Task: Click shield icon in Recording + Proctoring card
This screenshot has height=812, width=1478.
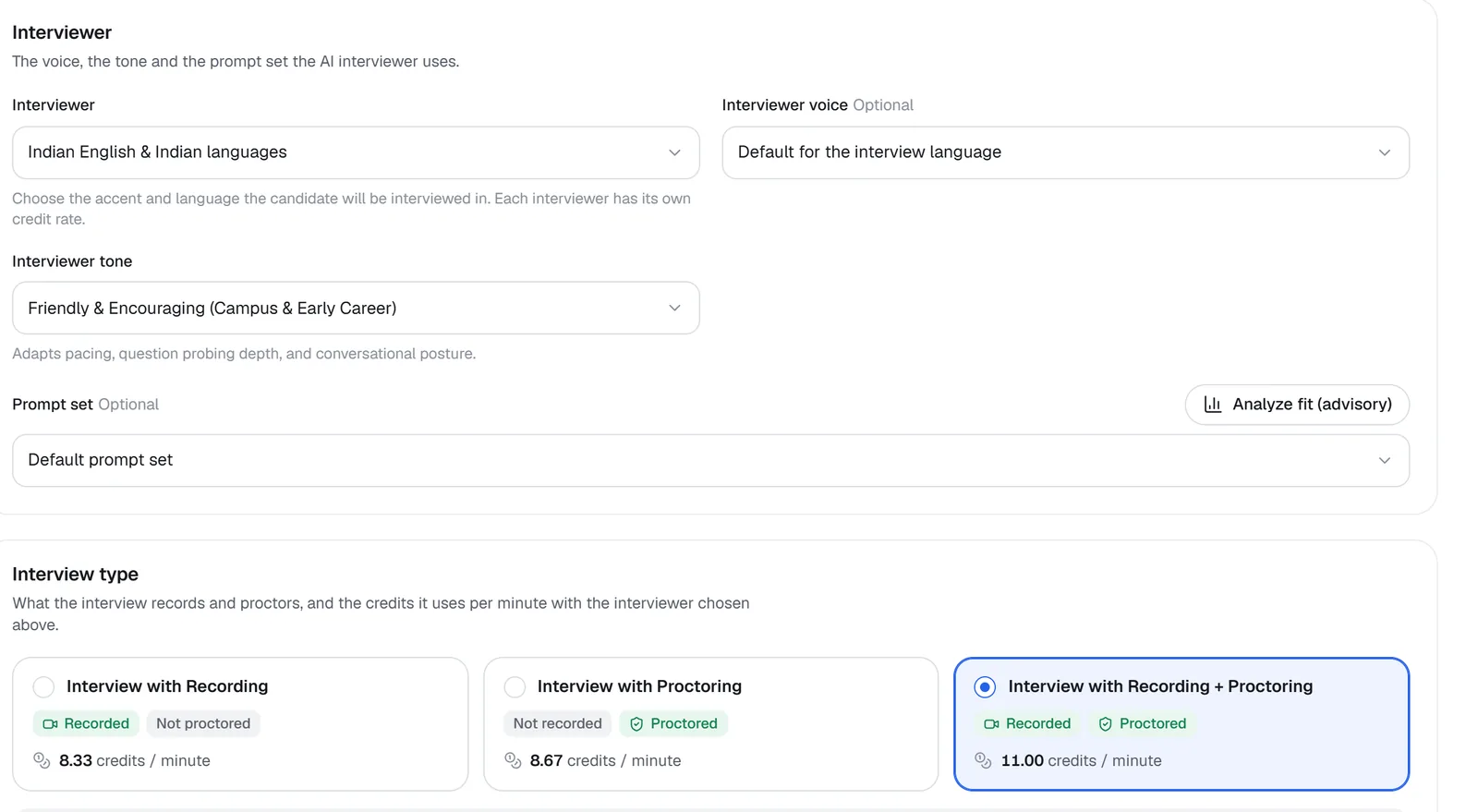Action: pyautogui.click(x=1105, y=724)
